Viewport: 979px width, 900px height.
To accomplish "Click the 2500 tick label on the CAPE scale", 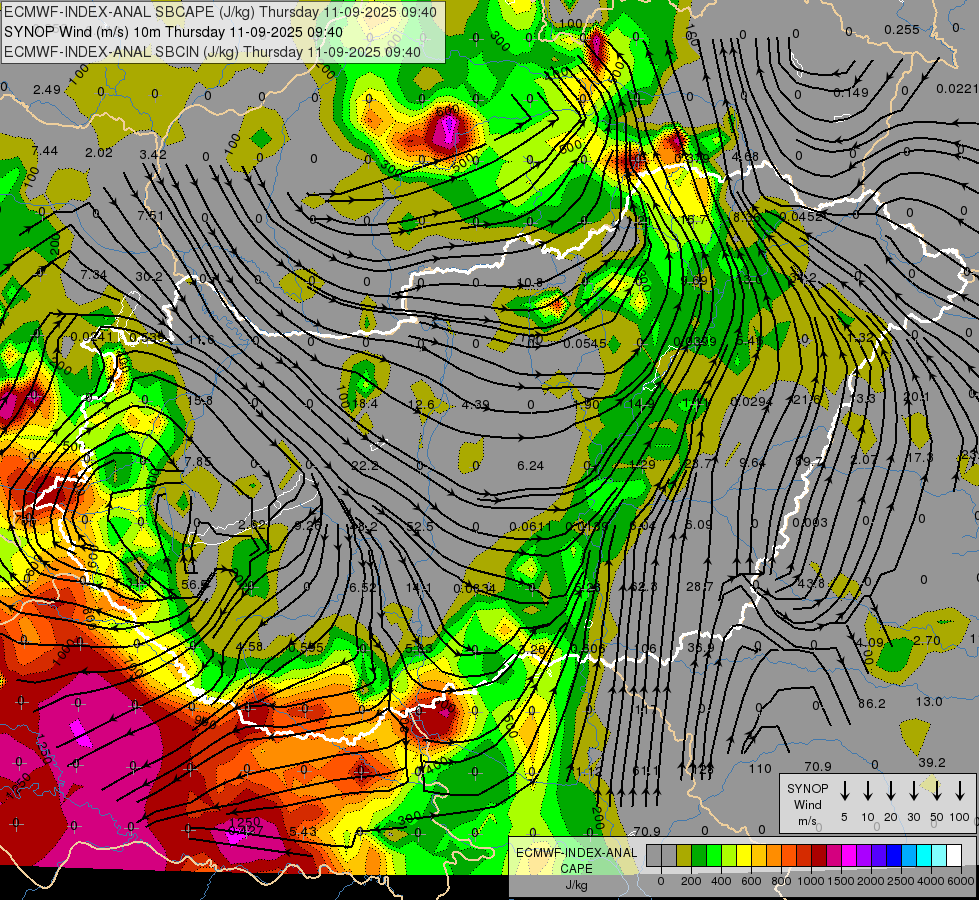I will click(901, 881).
